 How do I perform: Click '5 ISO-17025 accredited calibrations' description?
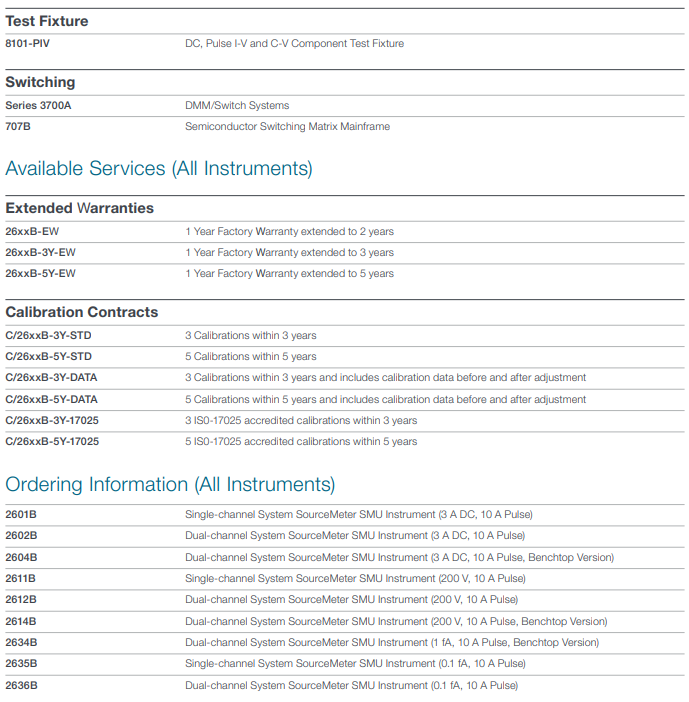(301, 441)
